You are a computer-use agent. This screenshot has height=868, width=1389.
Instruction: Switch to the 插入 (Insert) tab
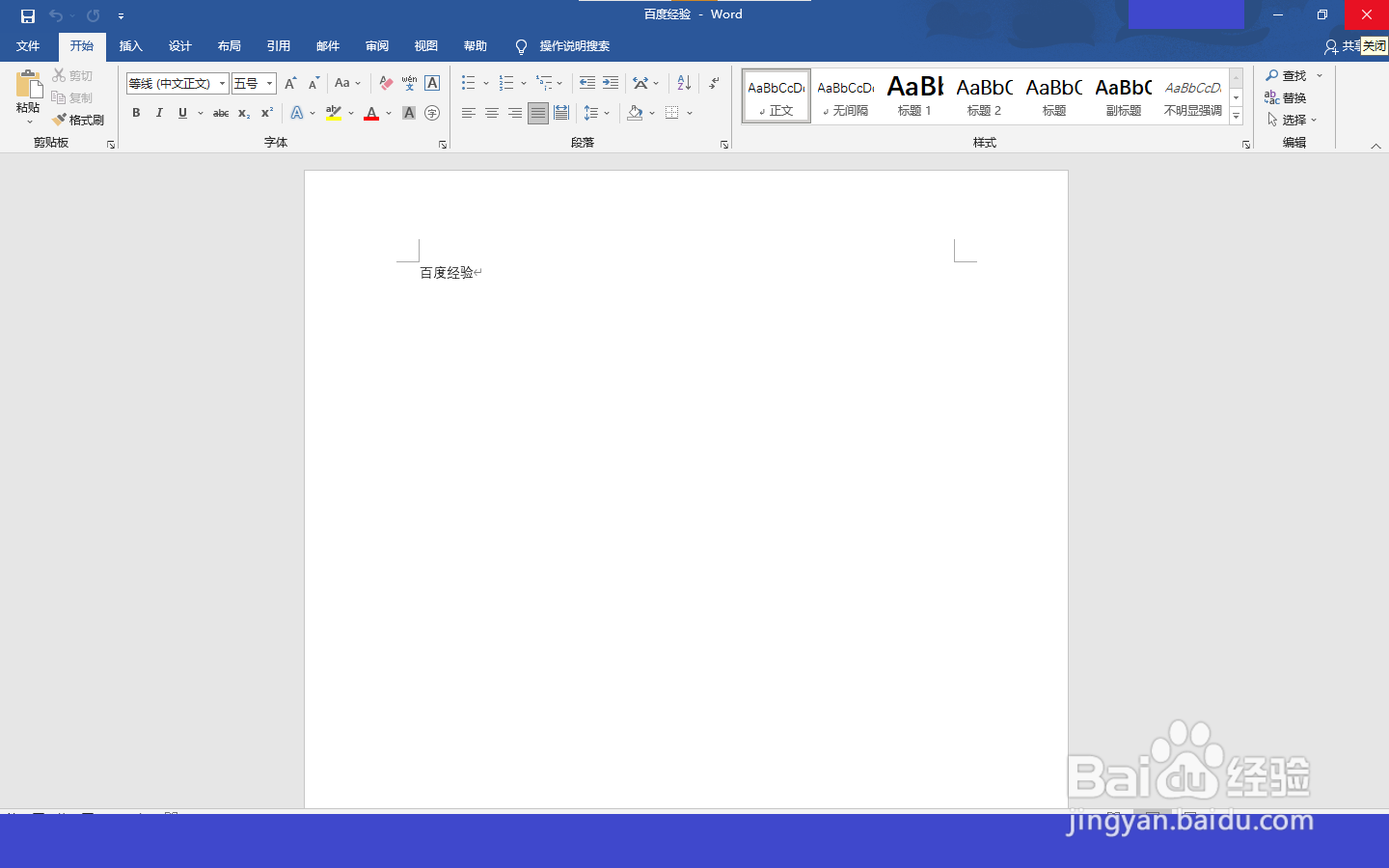click(x=131, y=46)
